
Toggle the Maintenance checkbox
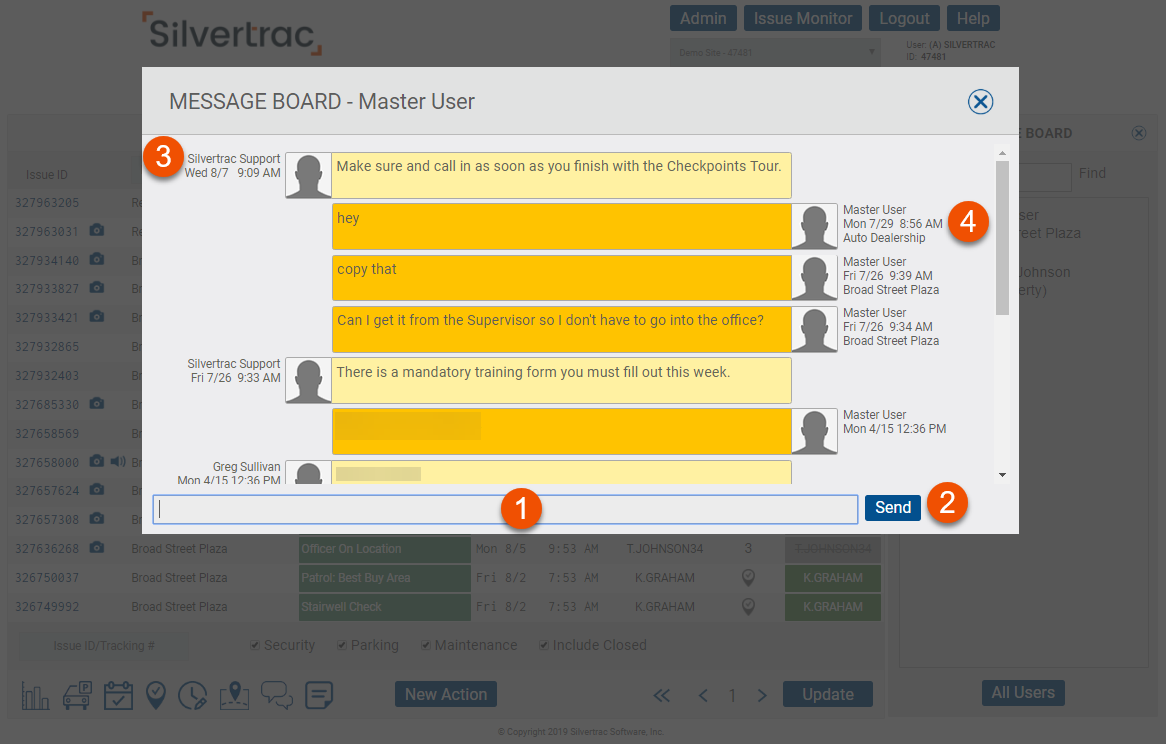click(x=426, y=645)
